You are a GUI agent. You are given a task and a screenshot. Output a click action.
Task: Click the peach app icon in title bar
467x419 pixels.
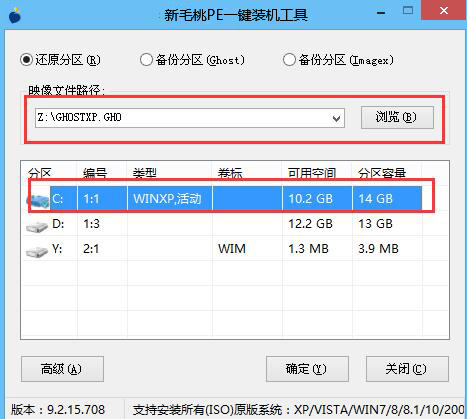(15, 15)
